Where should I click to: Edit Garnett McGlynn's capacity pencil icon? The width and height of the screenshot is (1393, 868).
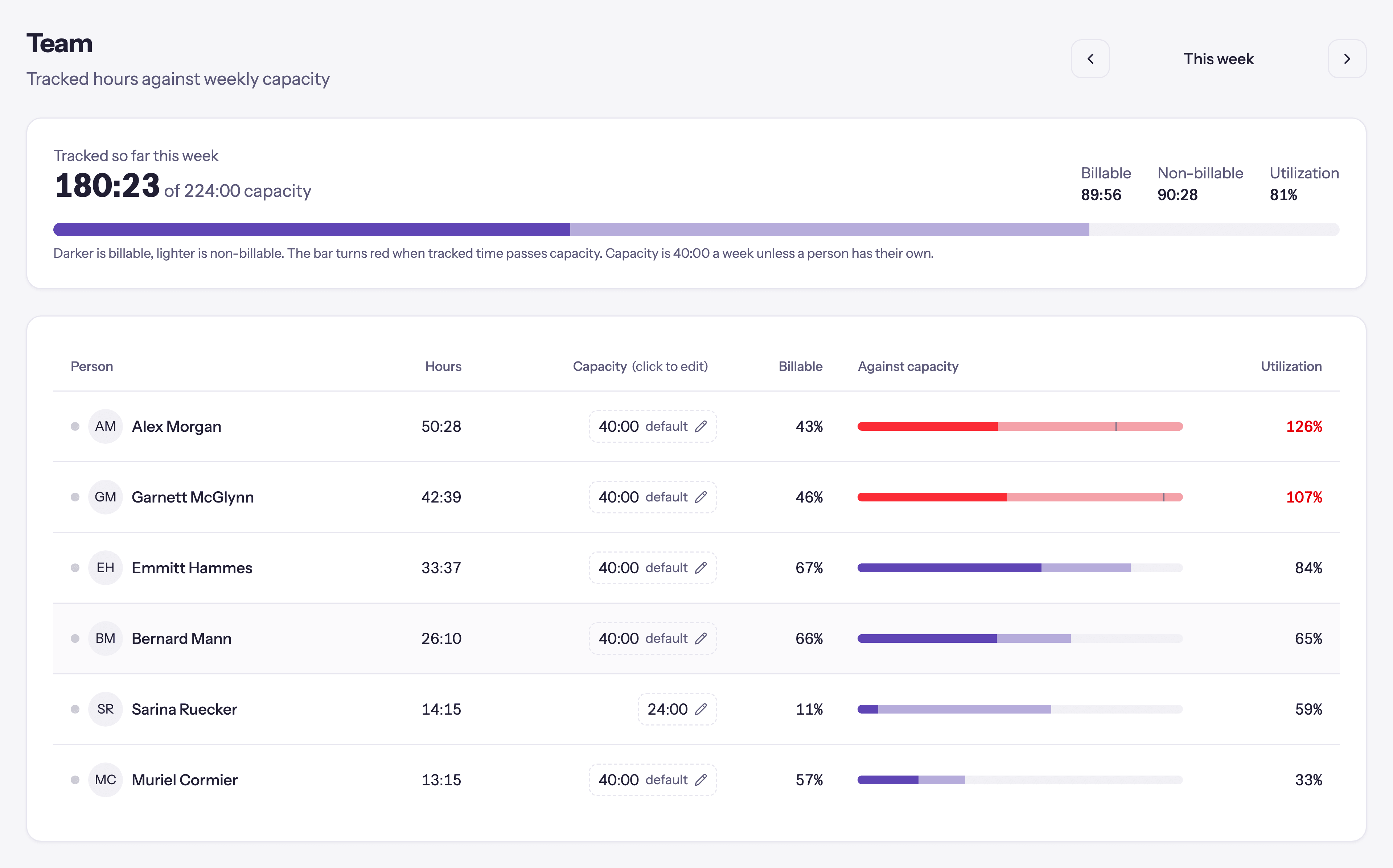(x=700, y=497)
